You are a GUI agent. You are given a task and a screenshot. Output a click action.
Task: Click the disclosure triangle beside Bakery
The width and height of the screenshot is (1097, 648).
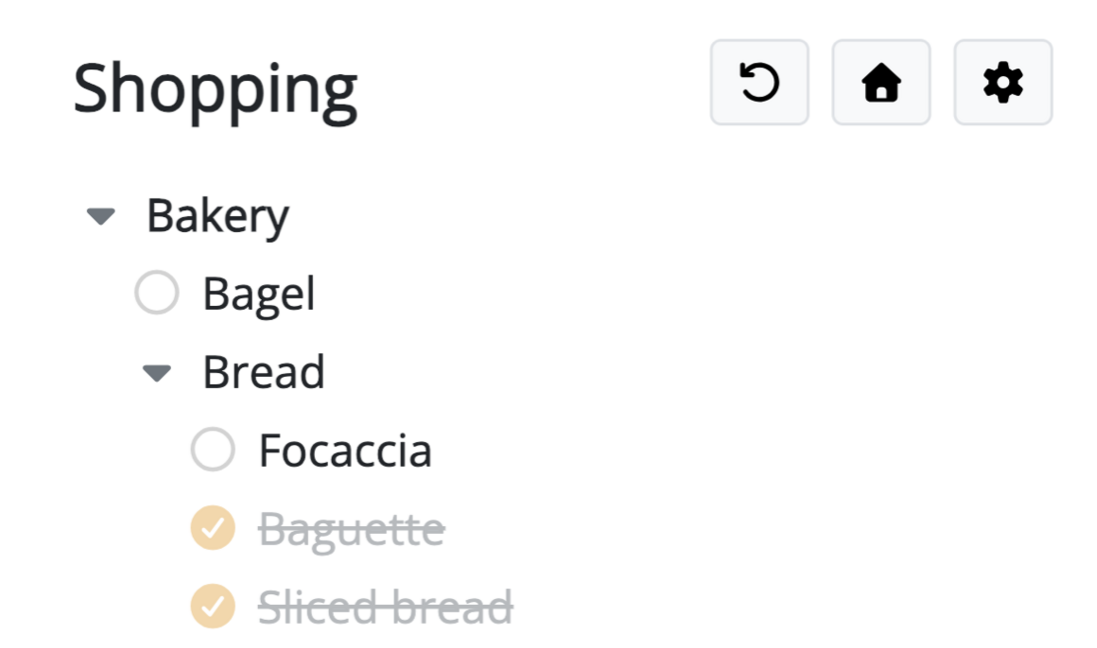(103, 215)
